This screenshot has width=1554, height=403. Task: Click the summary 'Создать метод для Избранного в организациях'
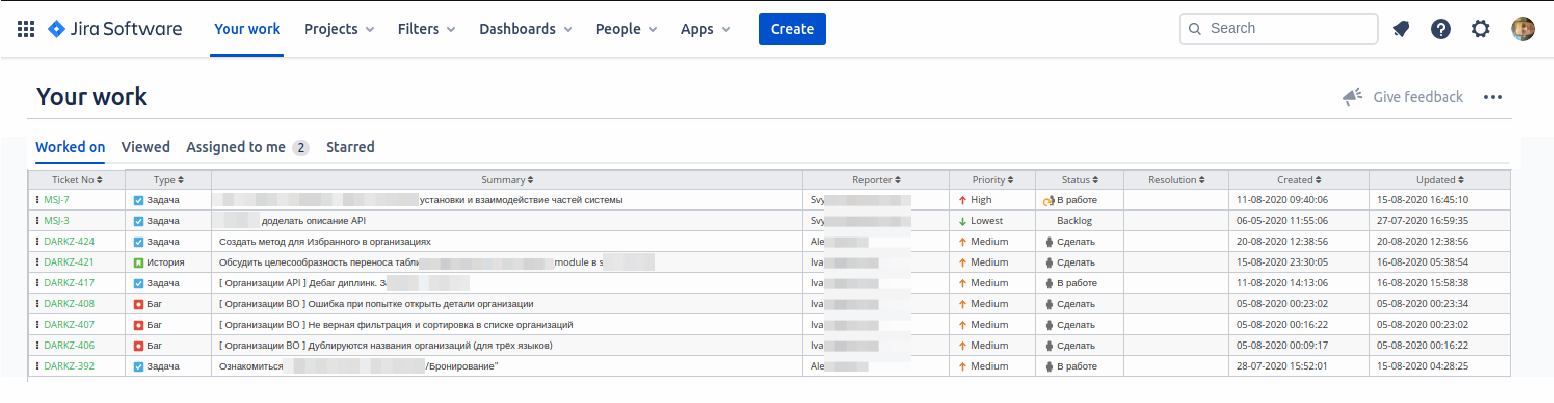(x=325, y=241)
